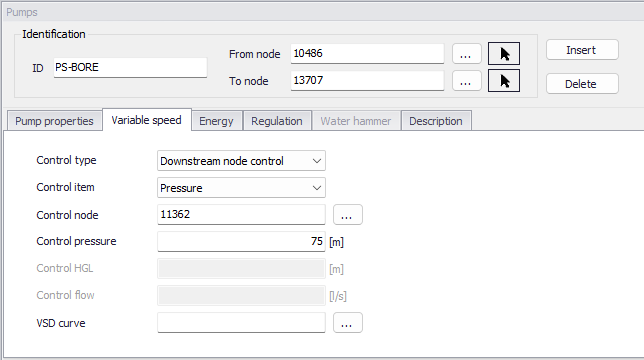Viewport: 644px width, 360px height.
Task: Click the Control pressure label
Action: click(x=76, y=241)
